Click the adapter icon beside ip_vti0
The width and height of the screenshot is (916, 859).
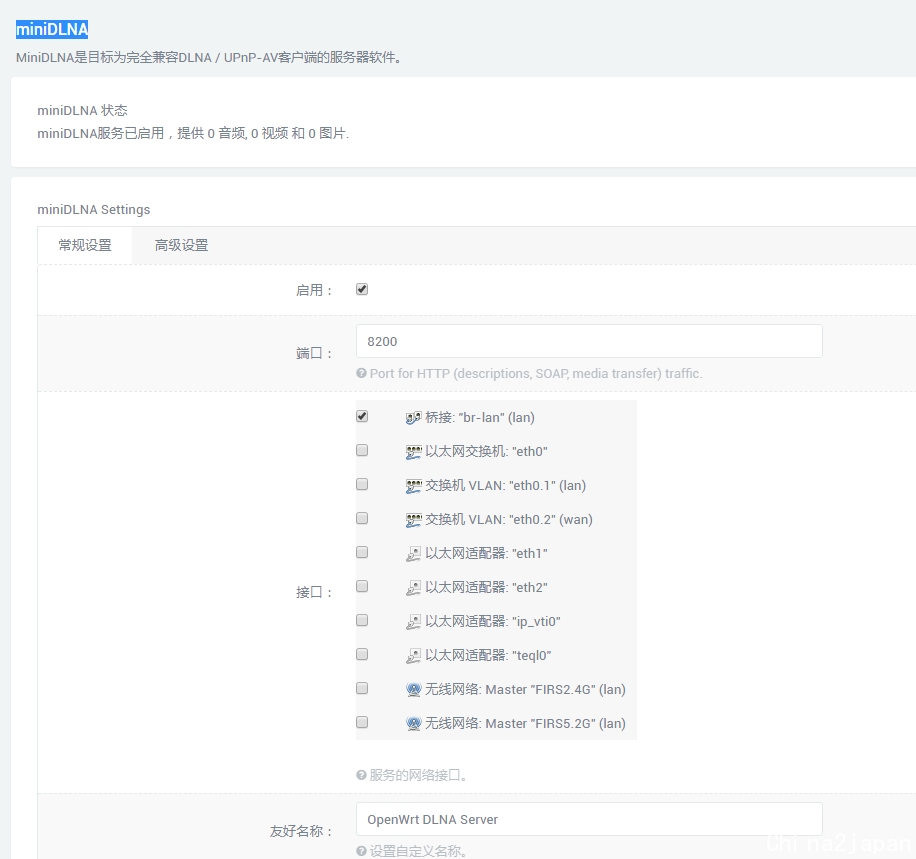413,622
